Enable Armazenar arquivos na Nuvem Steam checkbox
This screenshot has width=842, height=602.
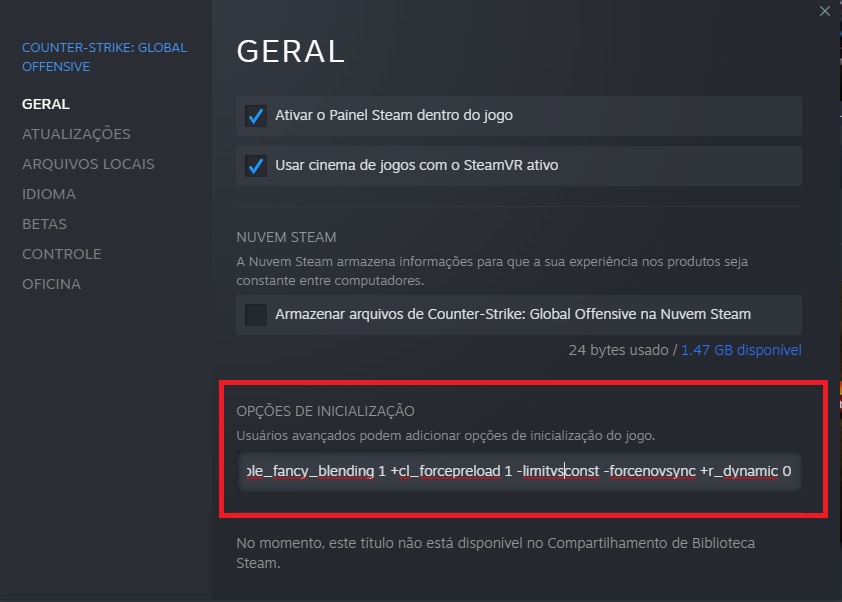click(256, 315)
